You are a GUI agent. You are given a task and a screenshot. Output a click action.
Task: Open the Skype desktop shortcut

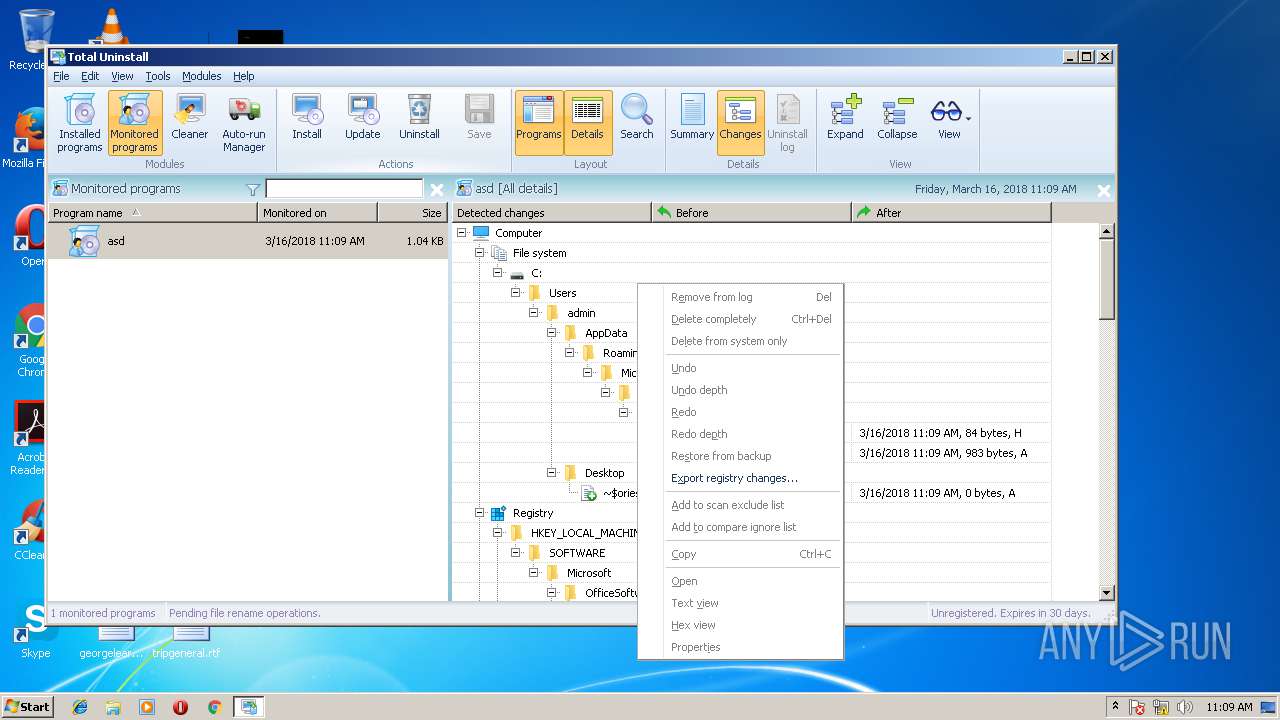pyautogui.click(x=35, y=631)
